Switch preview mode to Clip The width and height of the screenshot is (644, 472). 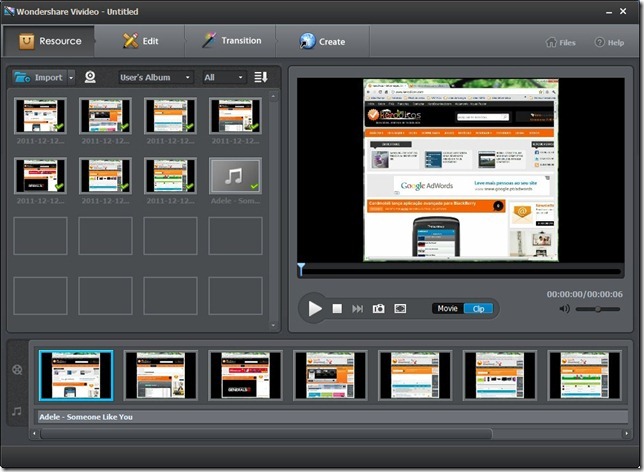(x=478, y=309)
